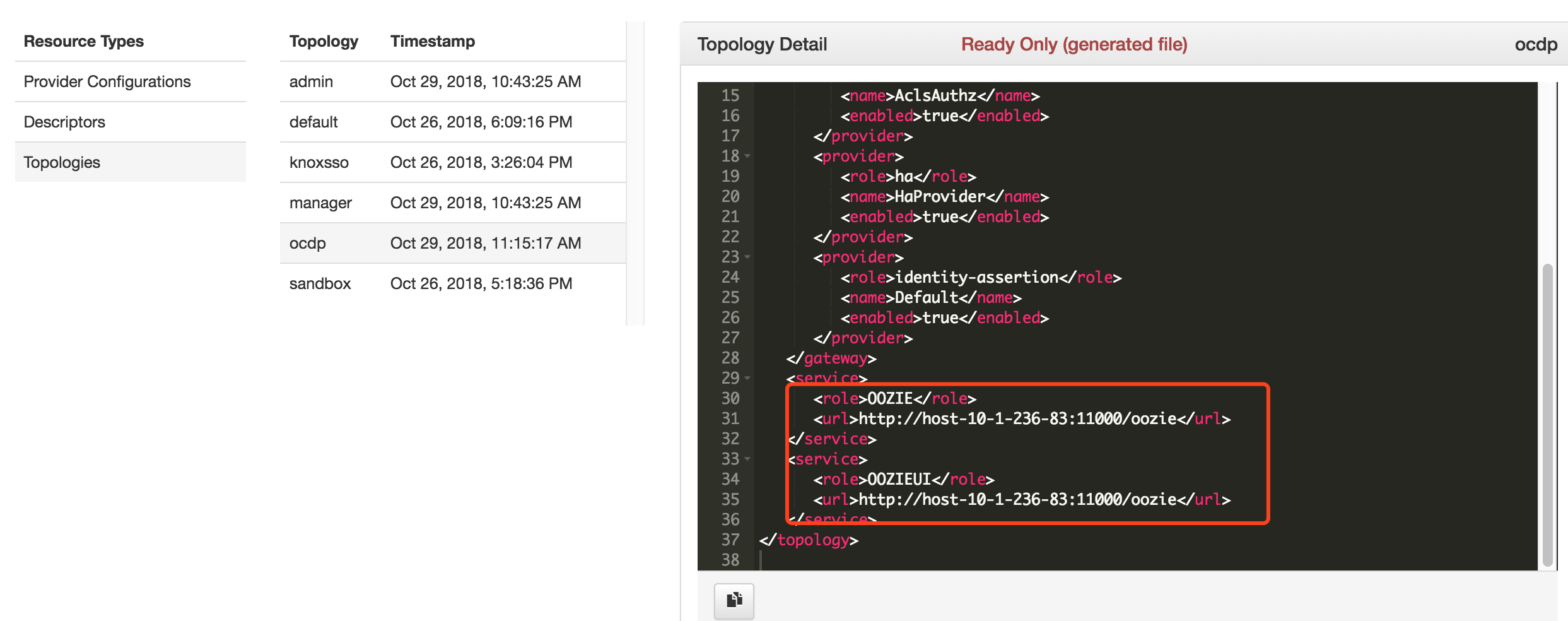Select the ocdp topology row
Screen dimensions: 1568x621
click(x=453, y=243)
